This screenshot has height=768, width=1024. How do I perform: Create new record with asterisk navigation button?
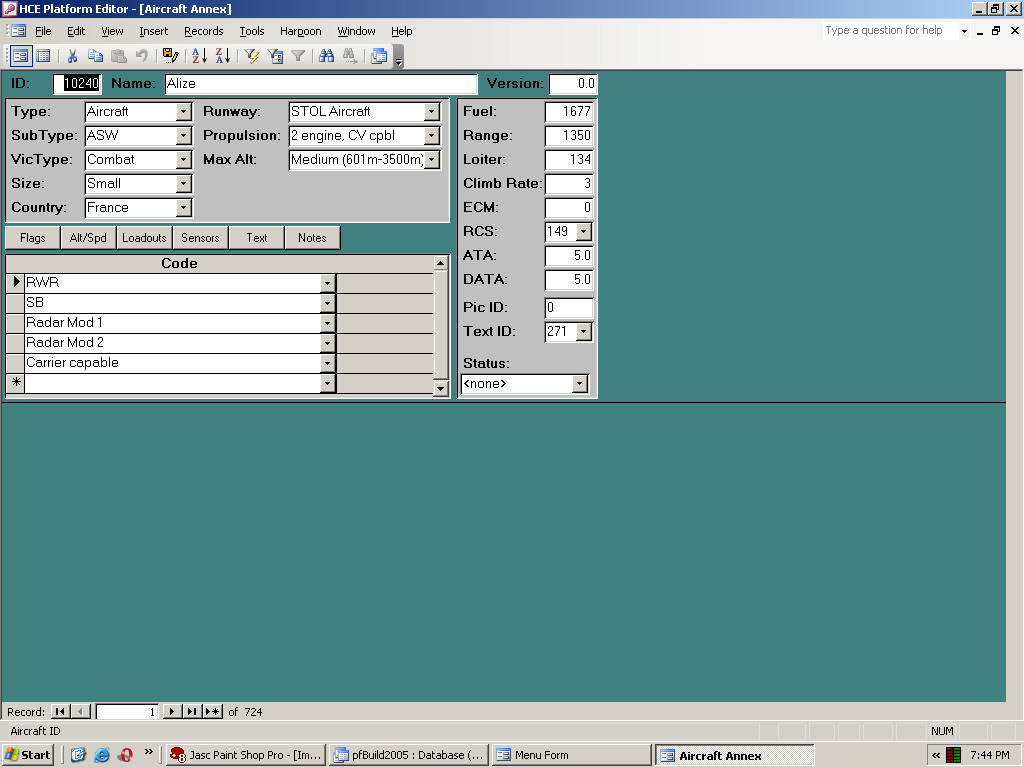click(x=213, y=711)
